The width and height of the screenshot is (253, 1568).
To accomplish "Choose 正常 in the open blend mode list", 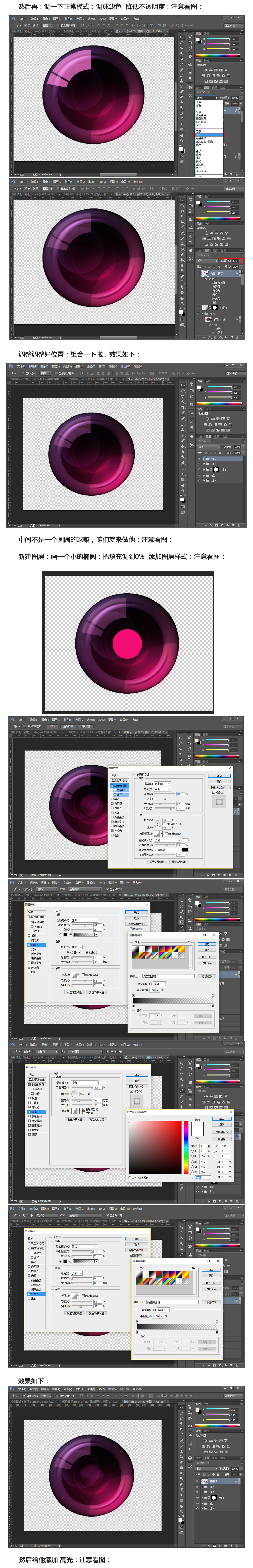I will [x=198, y=102].
